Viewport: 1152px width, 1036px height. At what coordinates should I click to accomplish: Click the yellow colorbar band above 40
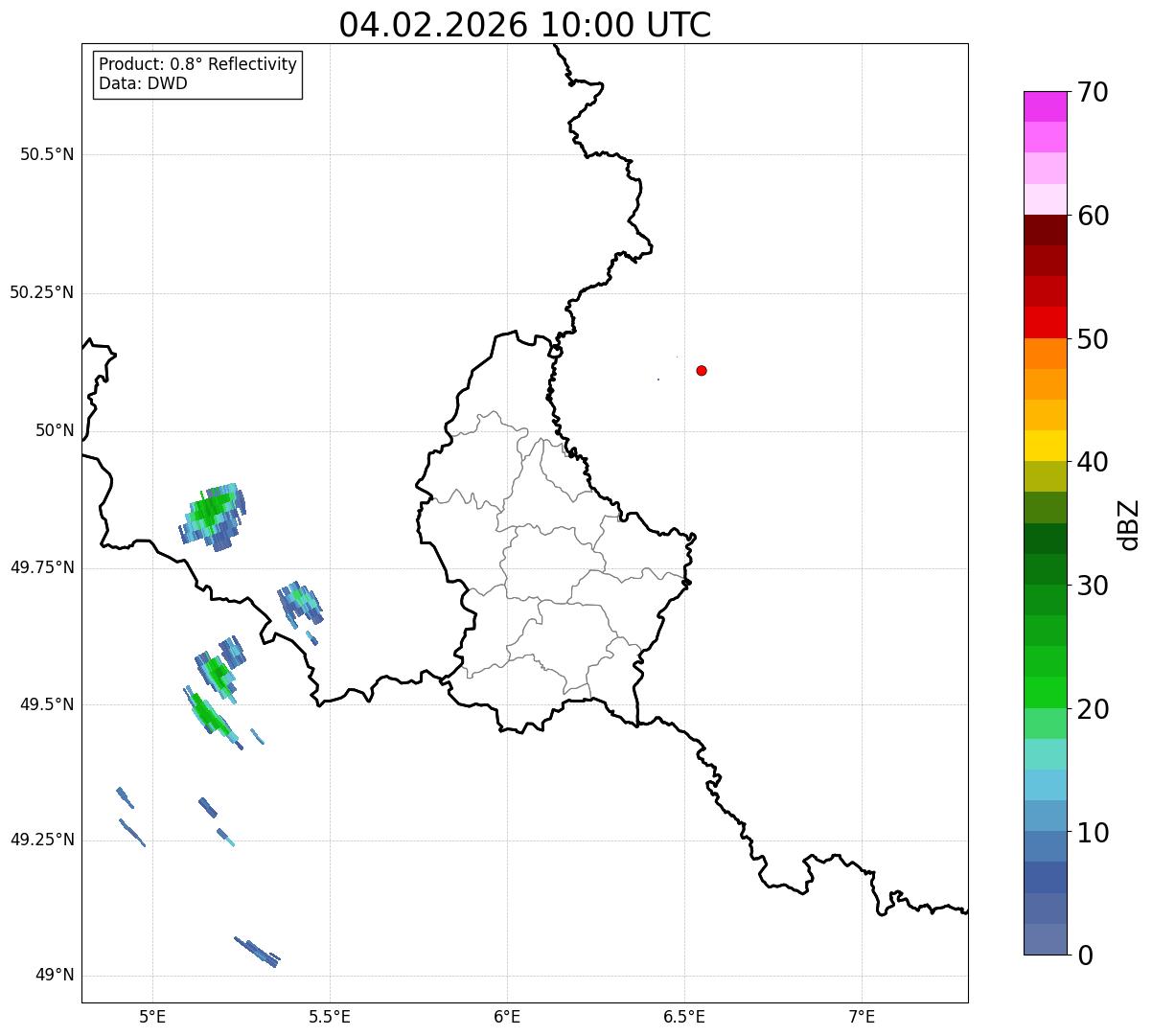(x=1045, y=446)
